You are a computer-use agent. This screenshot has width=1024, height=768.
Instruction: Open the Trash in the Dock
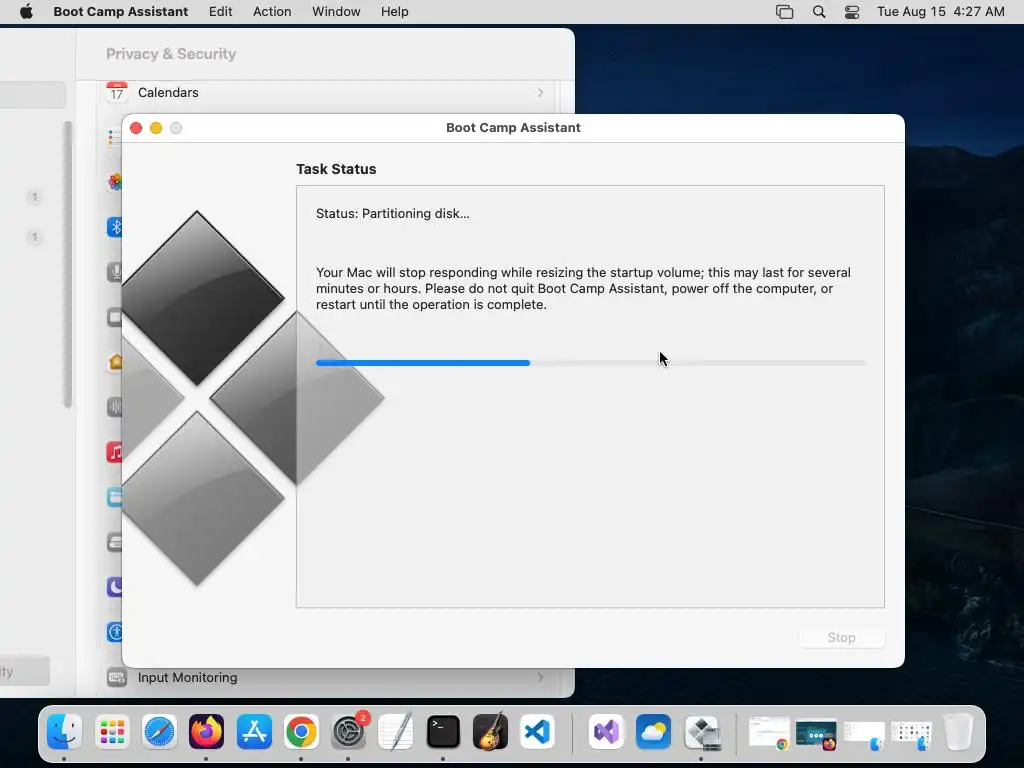[x=958, y=731]
